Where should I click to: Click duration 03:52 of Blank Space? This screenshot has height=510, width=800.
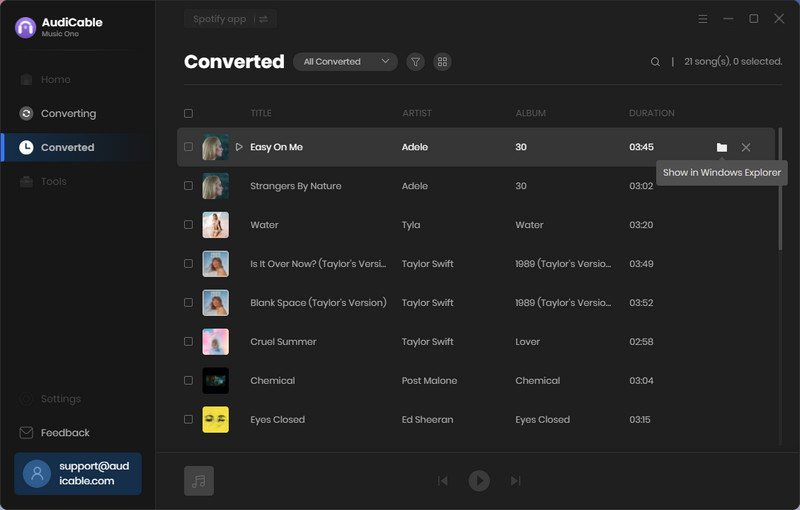point(641,302)
